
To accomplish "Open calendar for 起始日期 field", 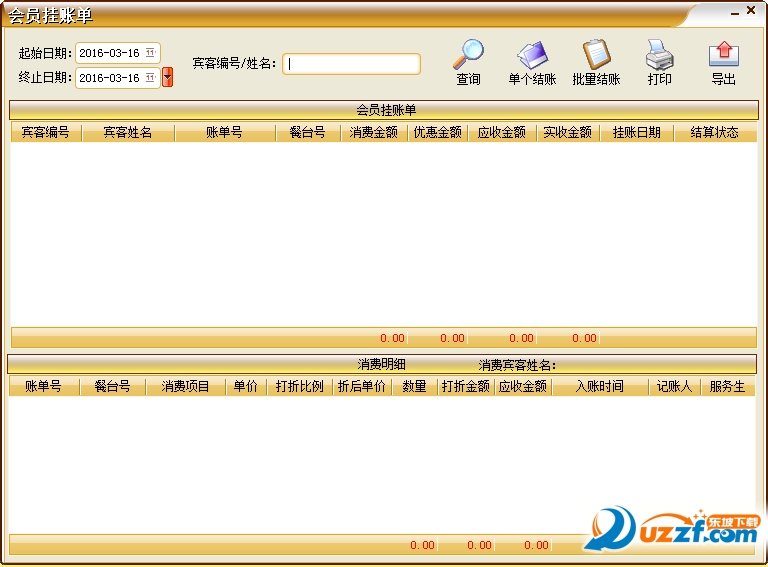I will point(150,53).
